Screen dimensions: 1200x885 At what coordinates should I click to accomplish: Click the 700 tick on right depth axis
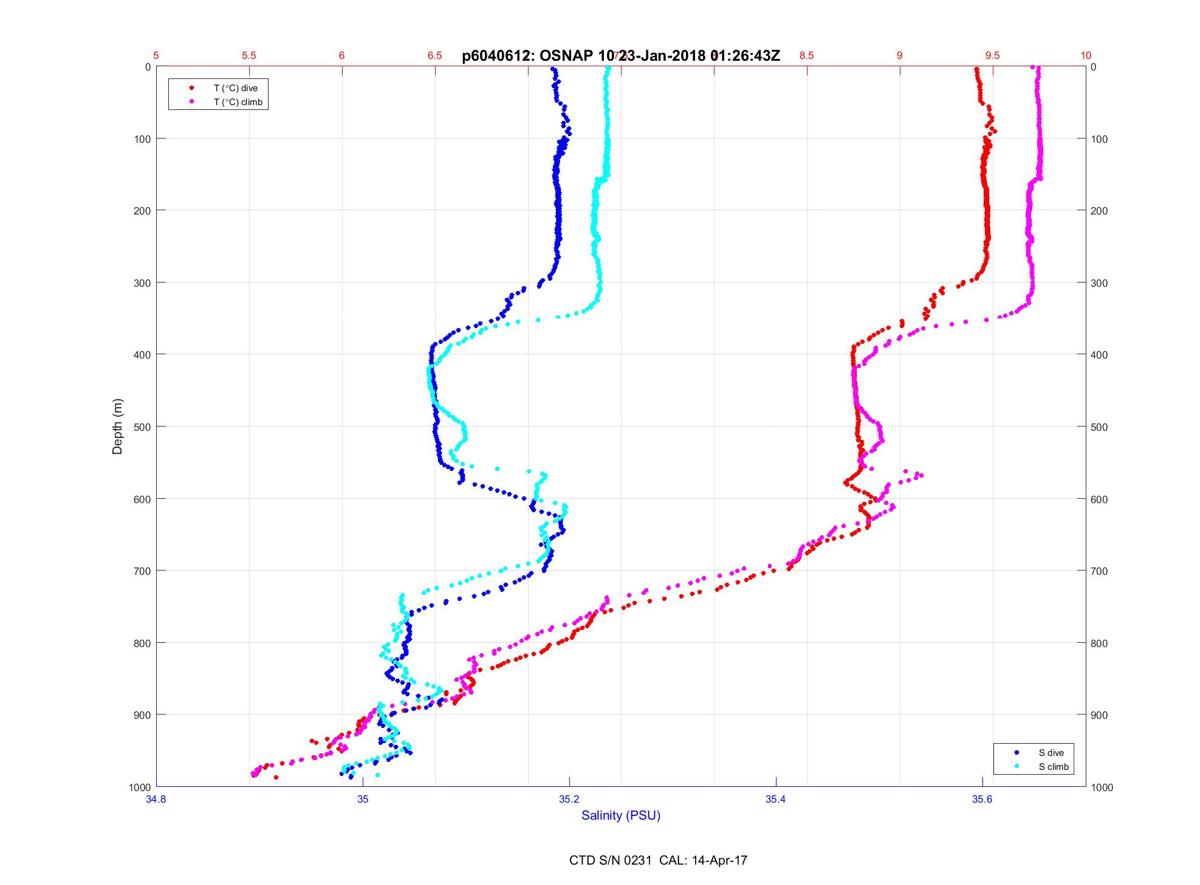pos(1100,571)
